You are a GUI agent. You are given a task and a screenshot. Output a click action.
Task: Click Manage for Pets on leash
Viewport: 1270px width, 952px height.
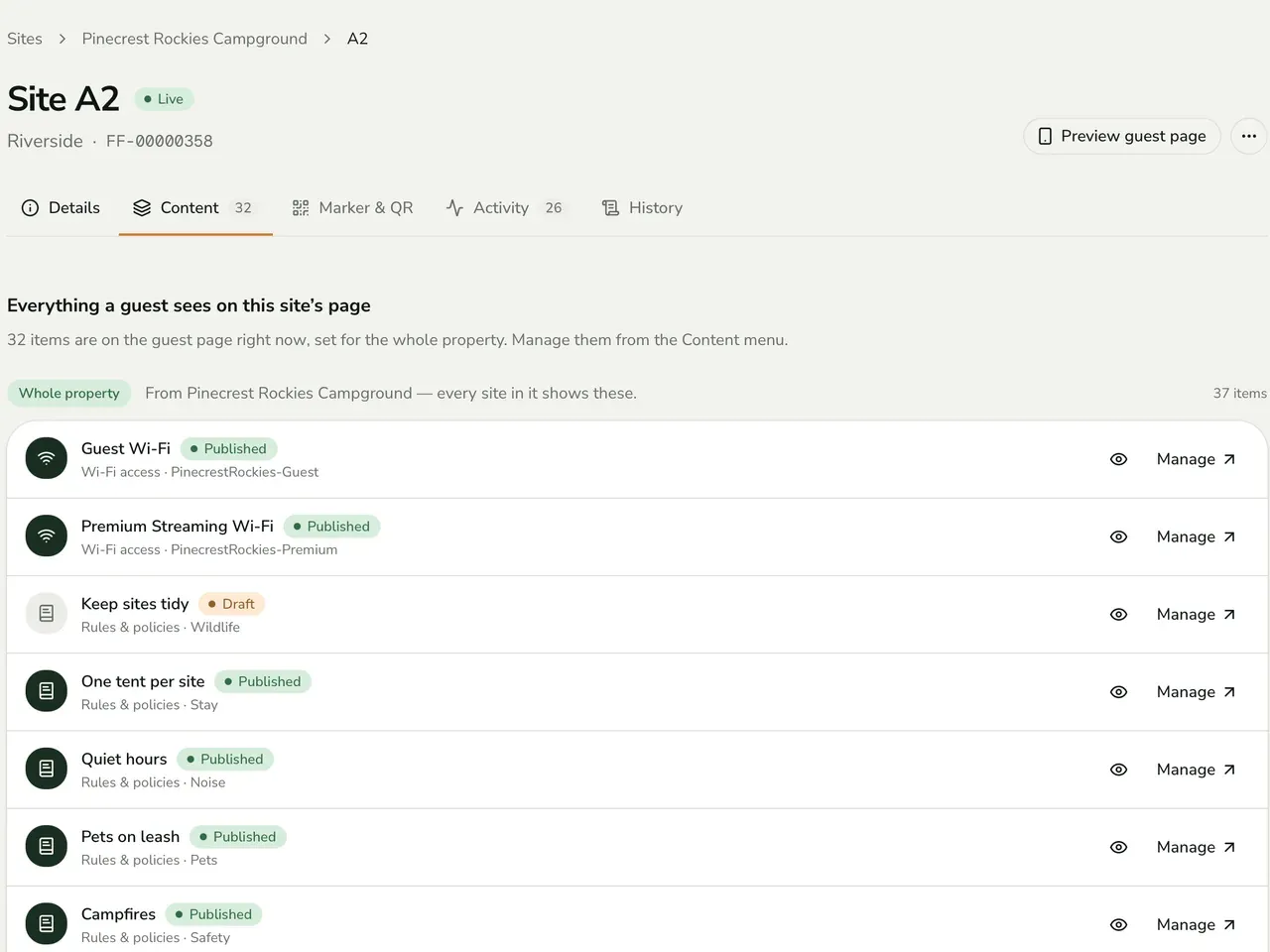point(1196,847)
